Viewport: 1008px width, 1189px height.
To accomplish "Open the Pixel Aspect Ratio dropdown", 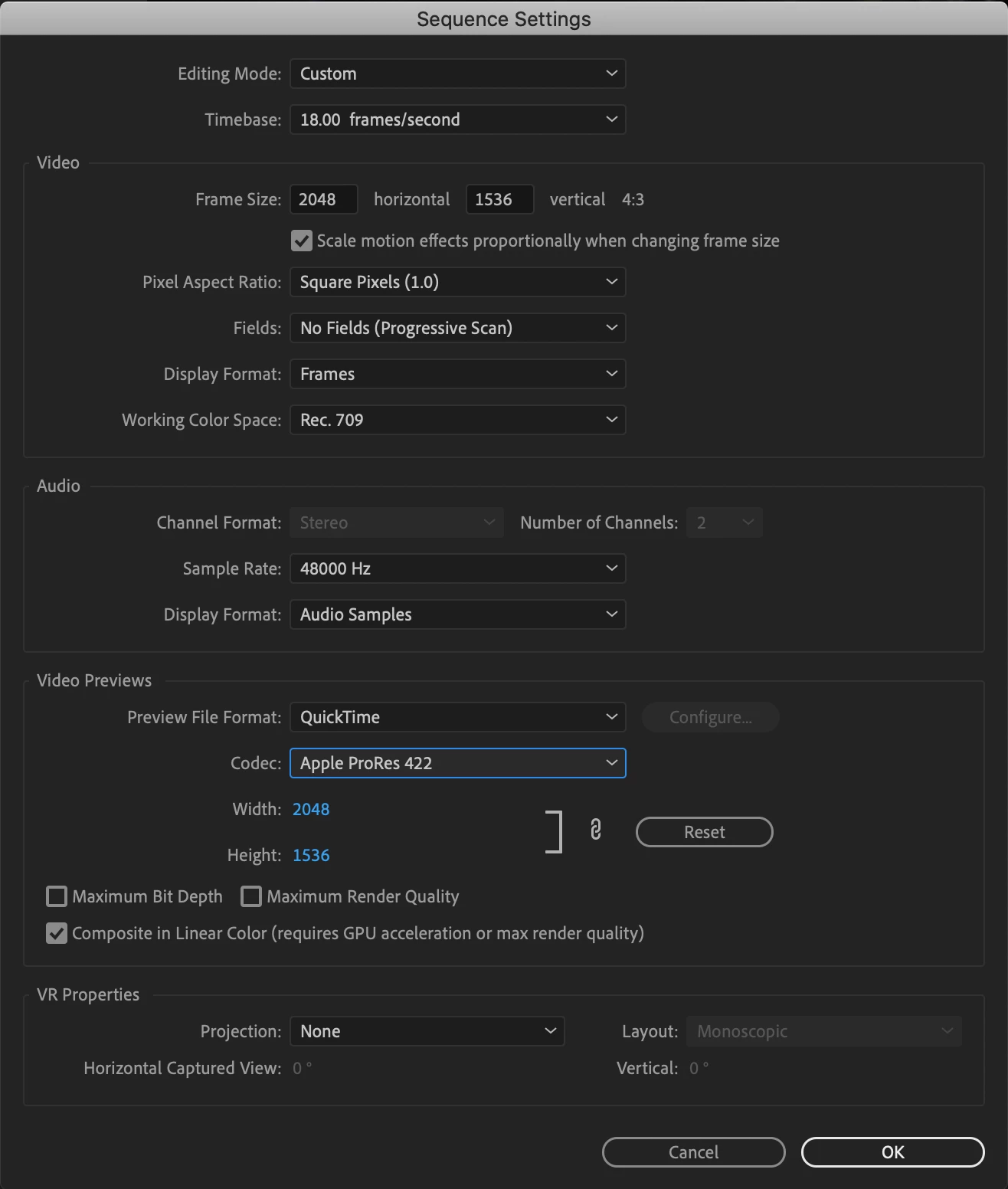I will pyautogui.click(x=458, y=282).
